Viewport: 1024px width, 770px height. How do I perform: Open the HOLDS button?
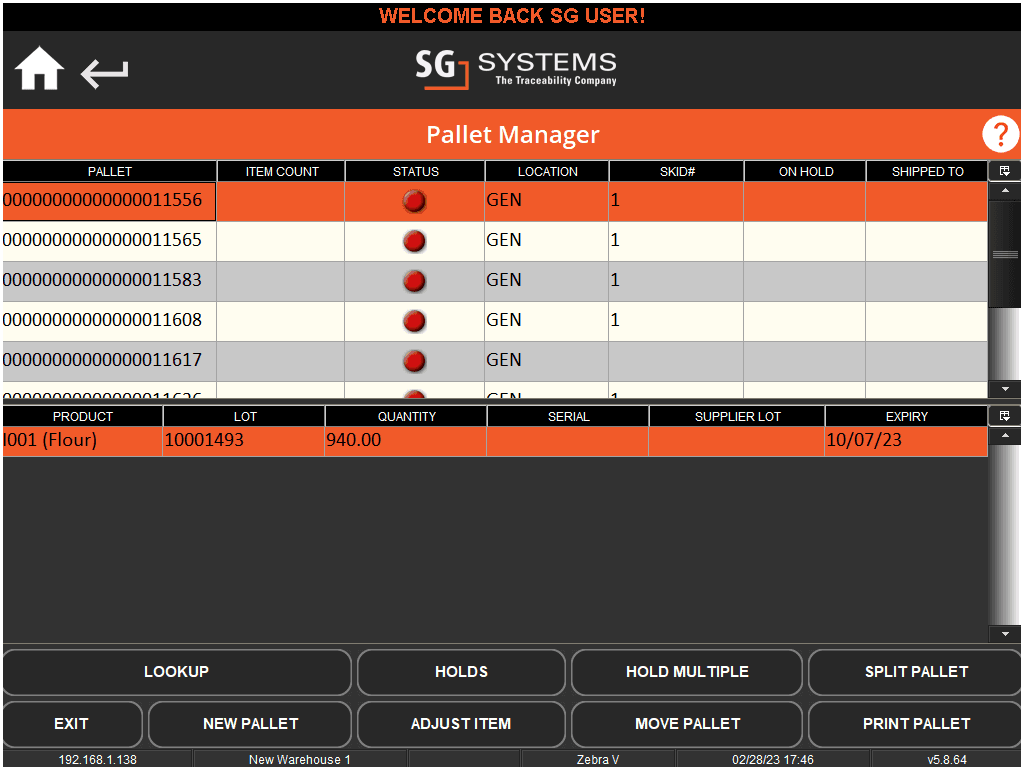(x=461, y=672)
